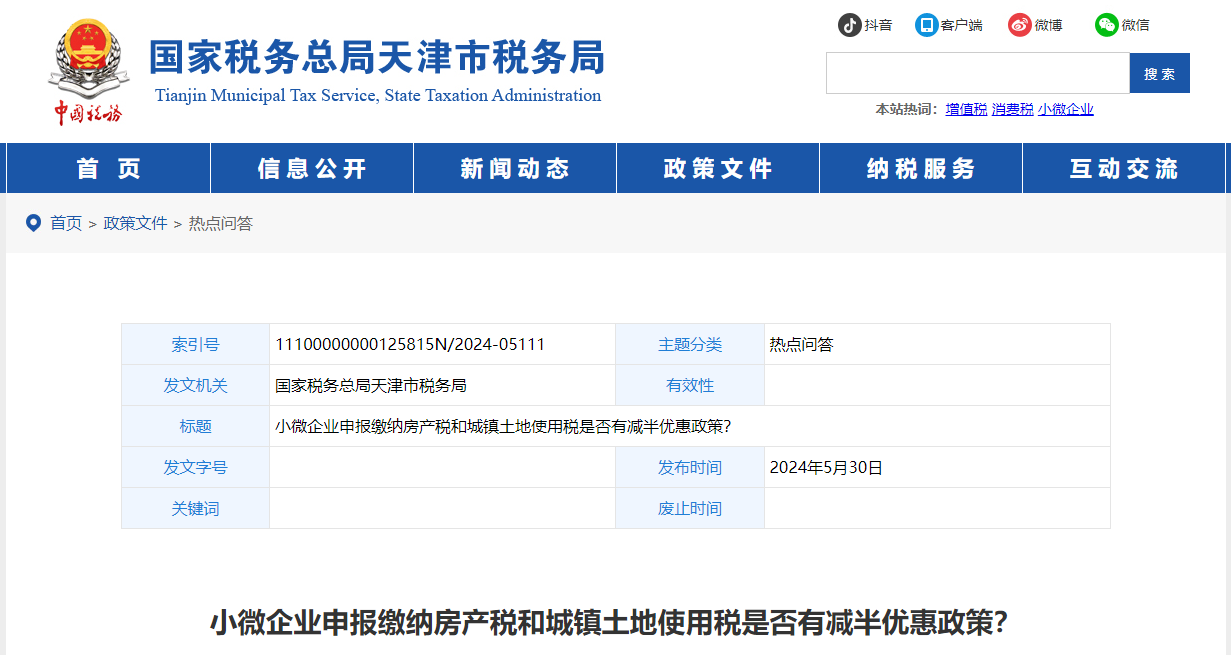Focus the site search input field

[x=978, y=73]
